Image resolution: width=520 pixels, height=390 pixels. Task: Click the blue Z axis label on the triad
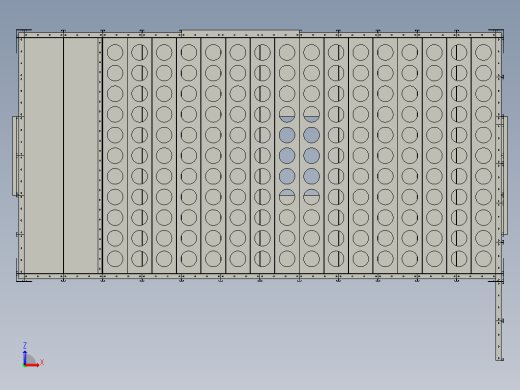click(x=25, y=345)
